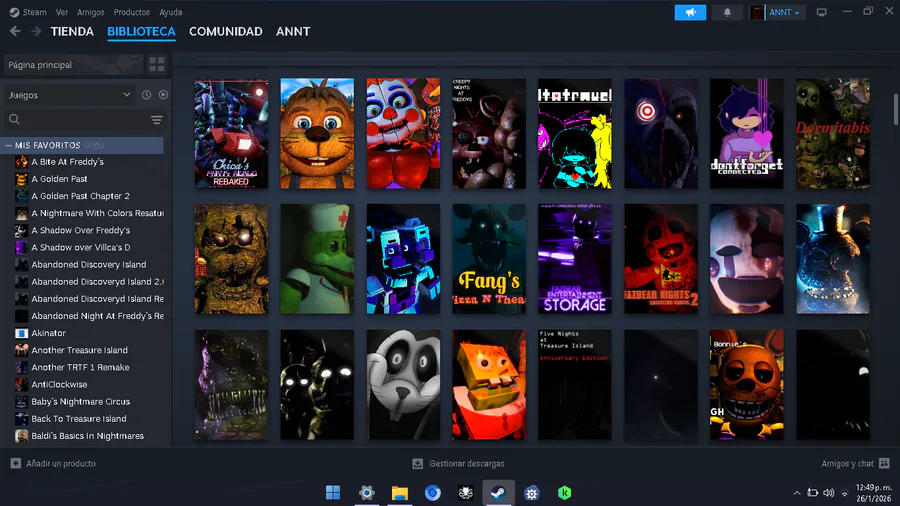Select A Bite At Freddy's in list
The height and width of the screenshot is (506, 900).
pos(67,162)
